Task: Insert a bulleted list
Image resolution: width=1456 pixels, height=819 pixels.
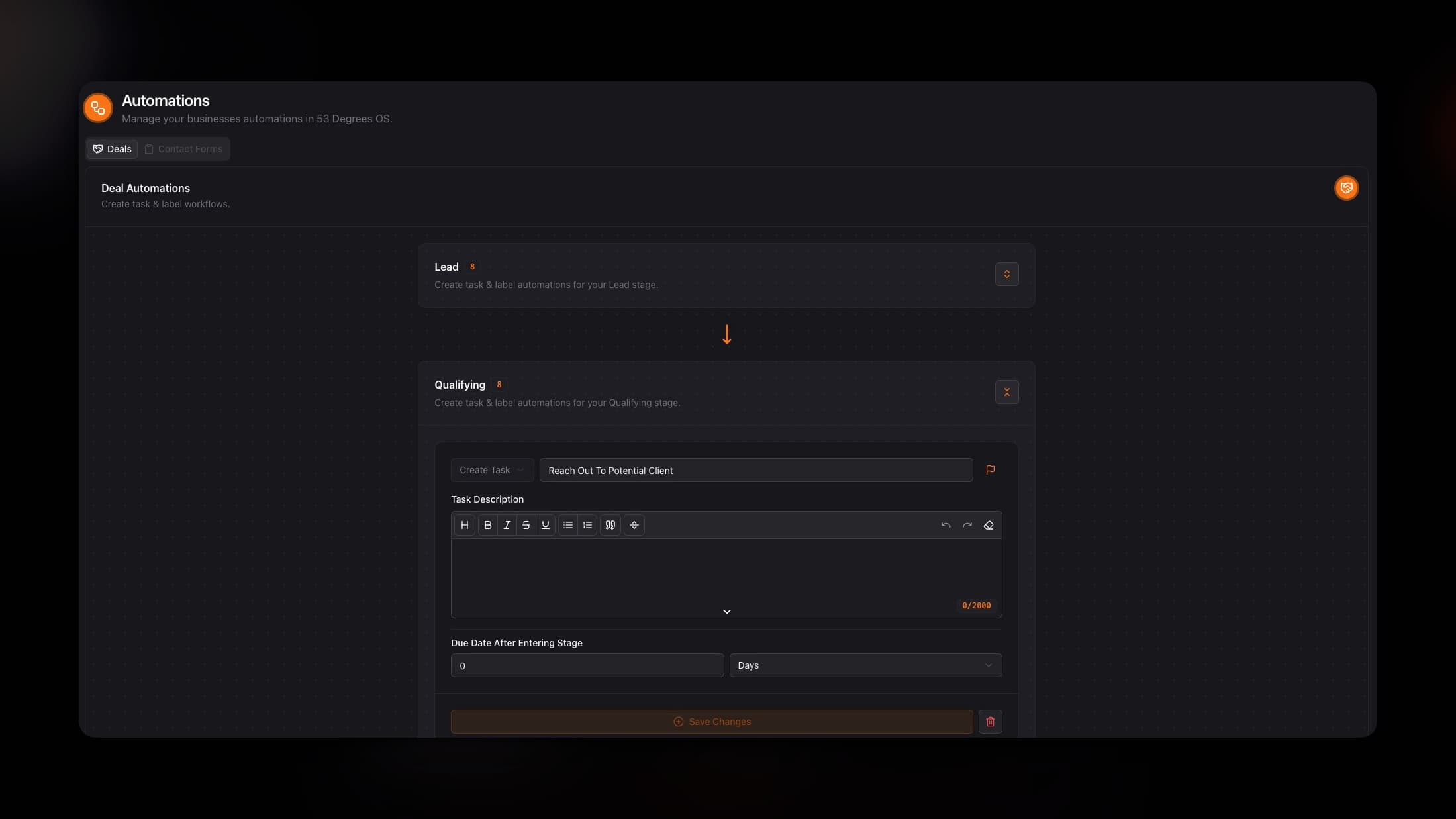Action: point(568,525)
